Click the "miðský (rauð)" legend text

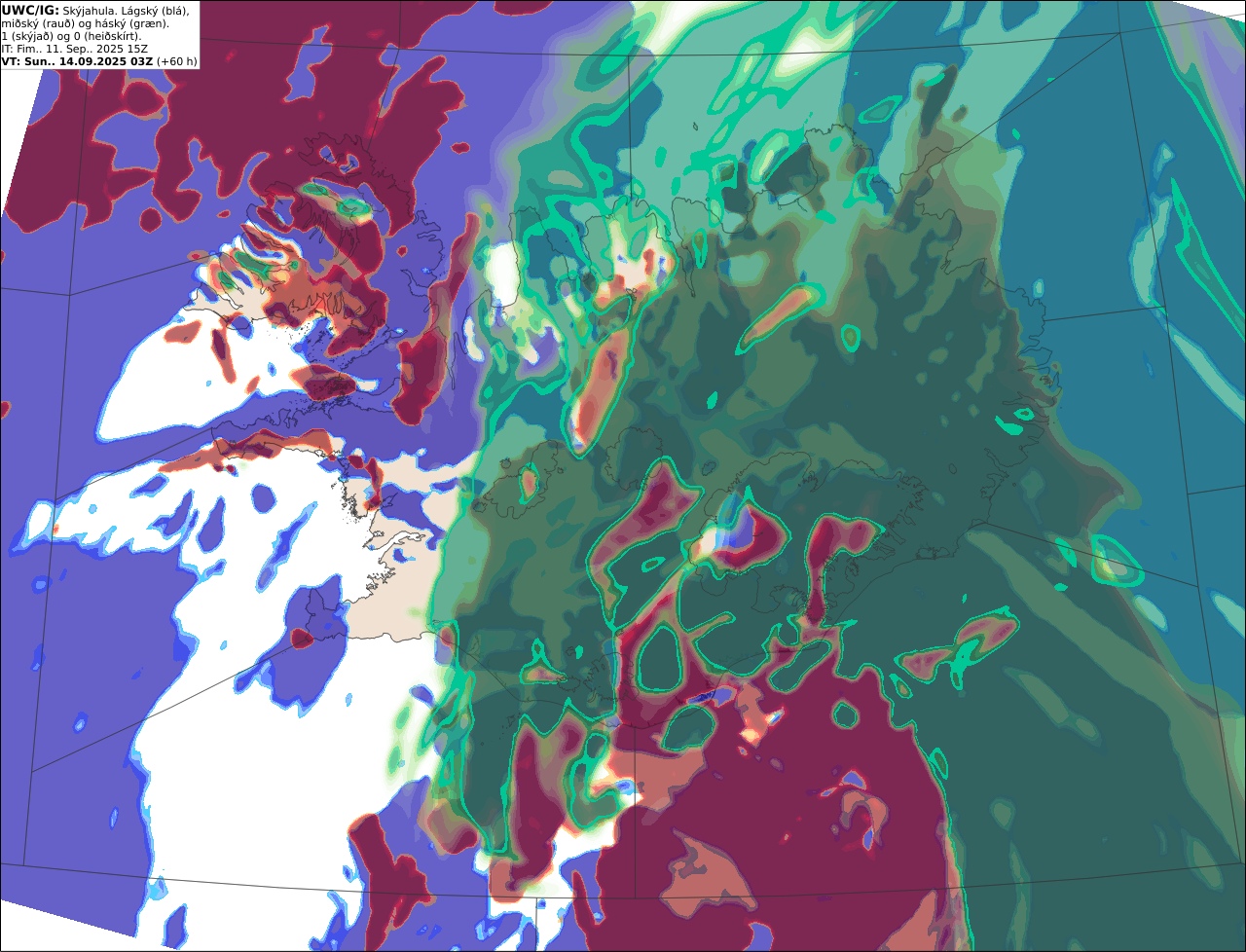tap(38, 22)
